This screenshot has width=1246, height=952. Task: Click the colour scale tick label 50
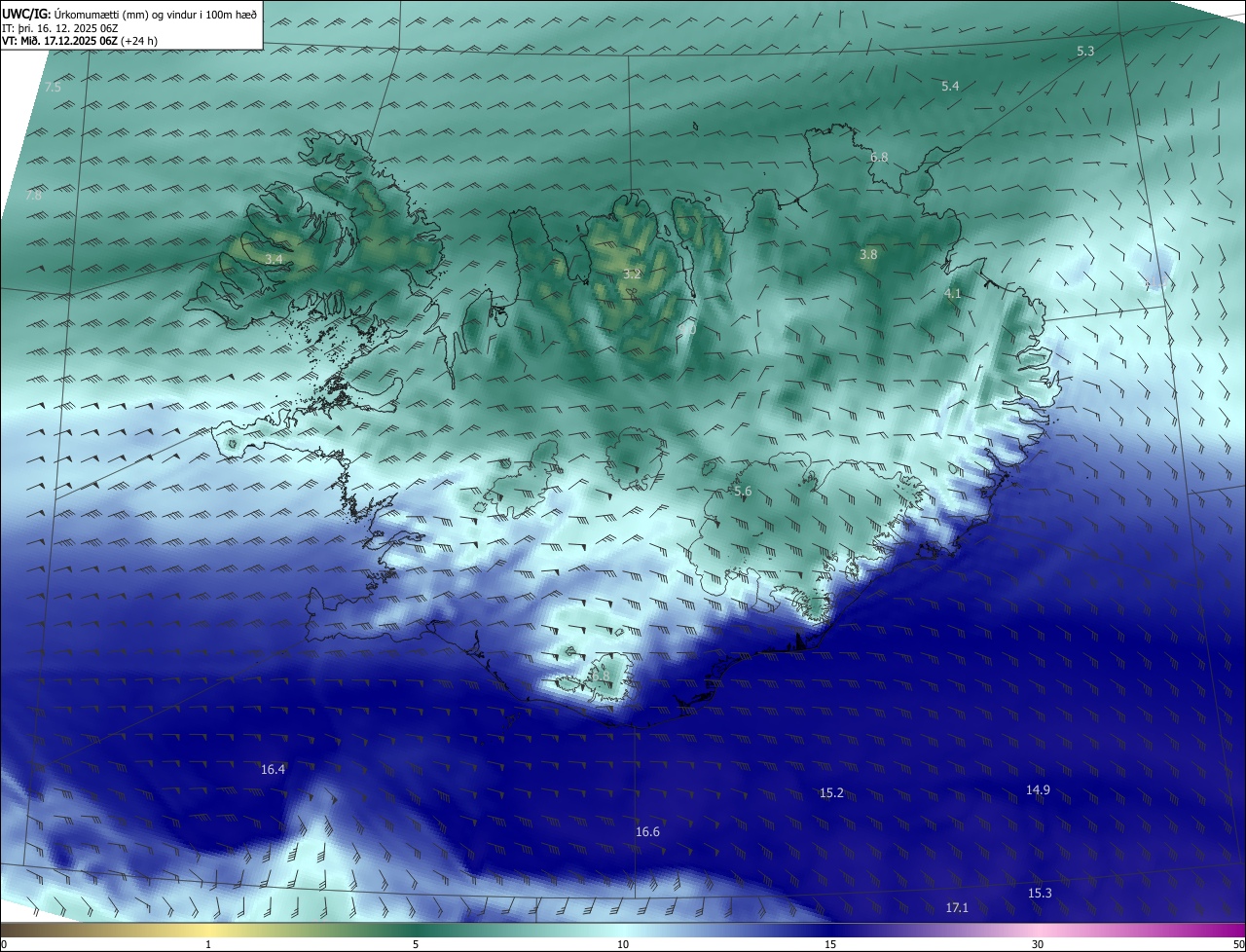pyautogui.click(x=1238, y=944)
